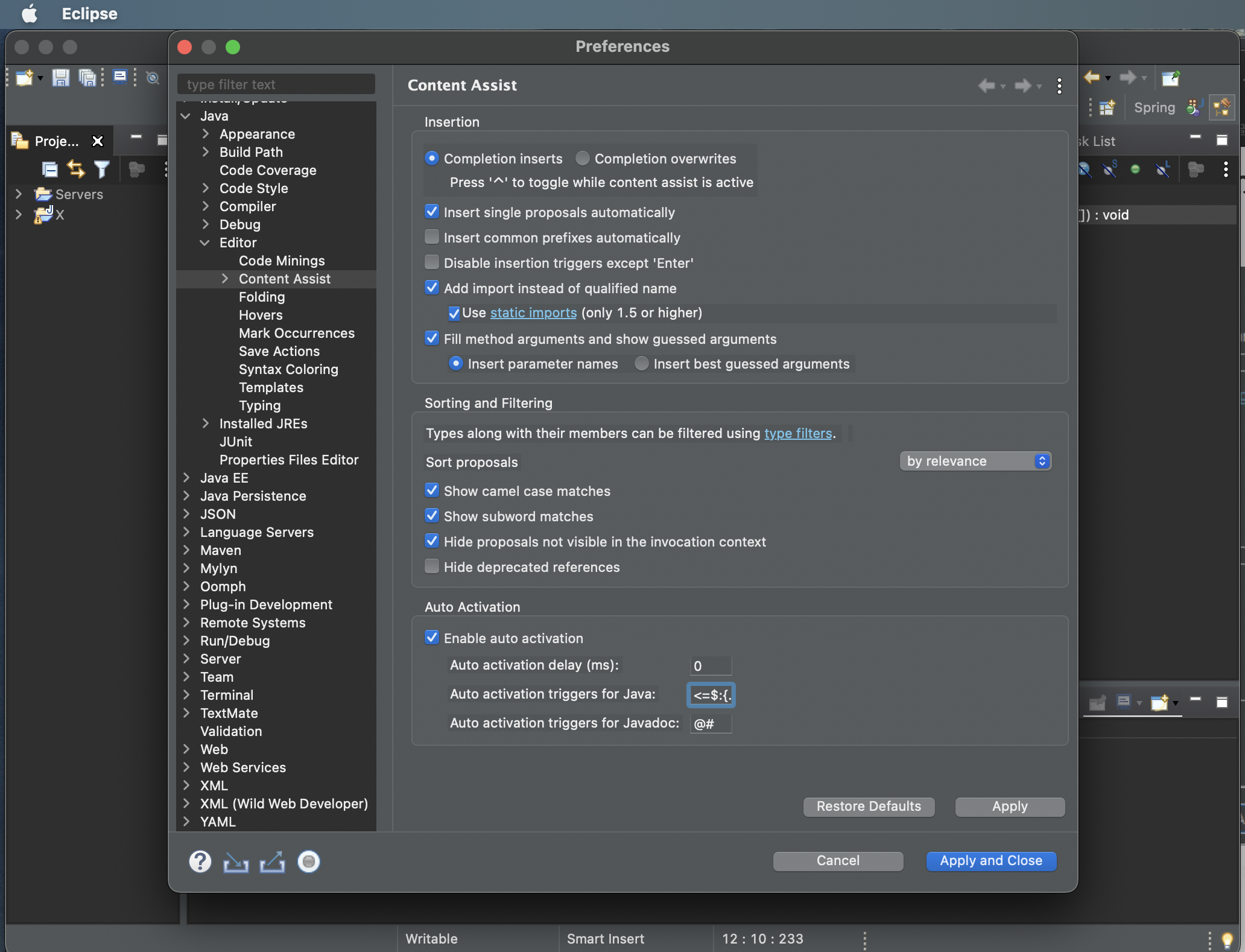This screenshot has width=1245, height=952.
Task: Click the export preferences icon
Action: tap(272, 862)
